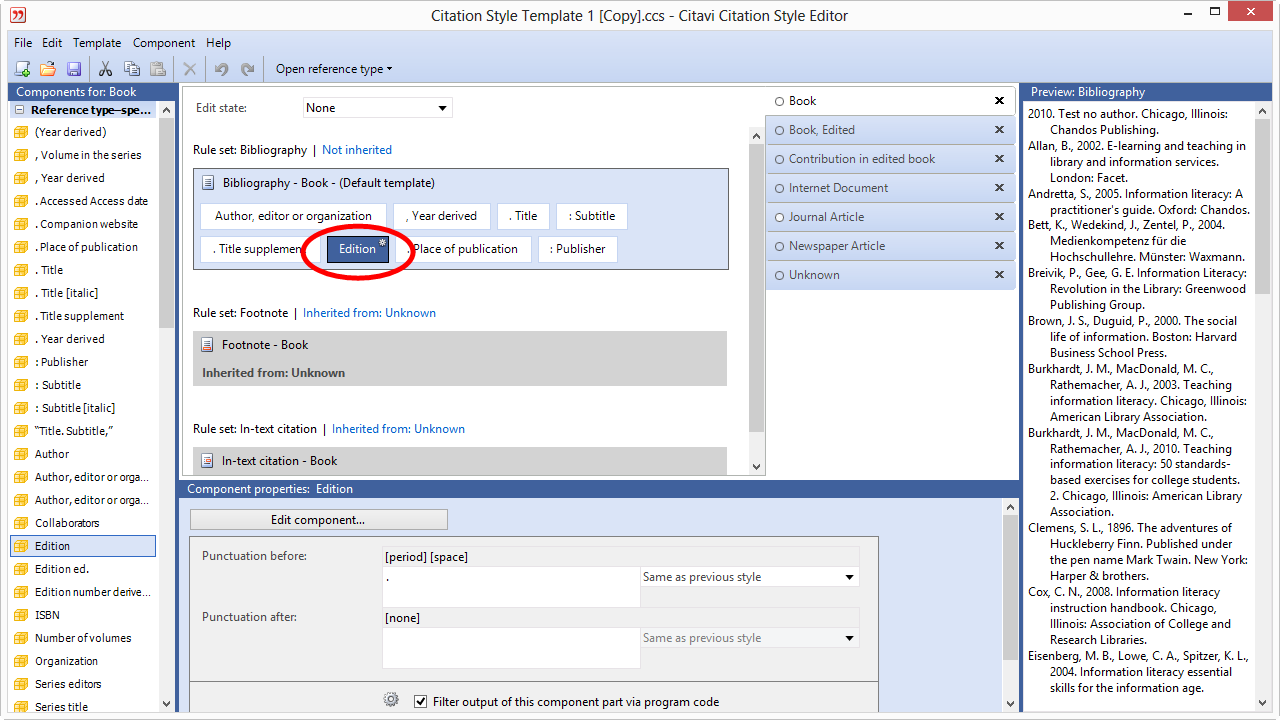The width and height of the screenshot is (1280, 720).
Task: Select Number of volumes in components list
Action: pos(83,638)
